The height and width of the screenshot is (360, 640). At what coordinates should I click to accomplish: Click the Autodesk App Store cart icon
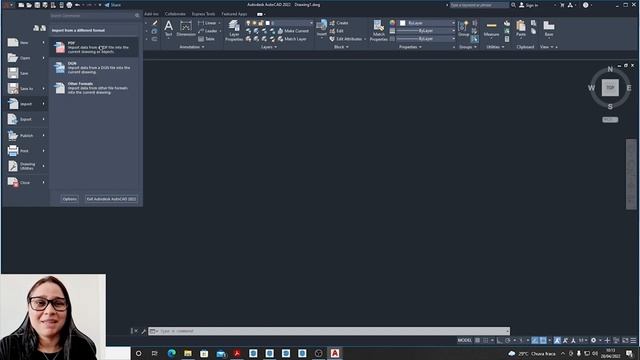coord(562,5)
